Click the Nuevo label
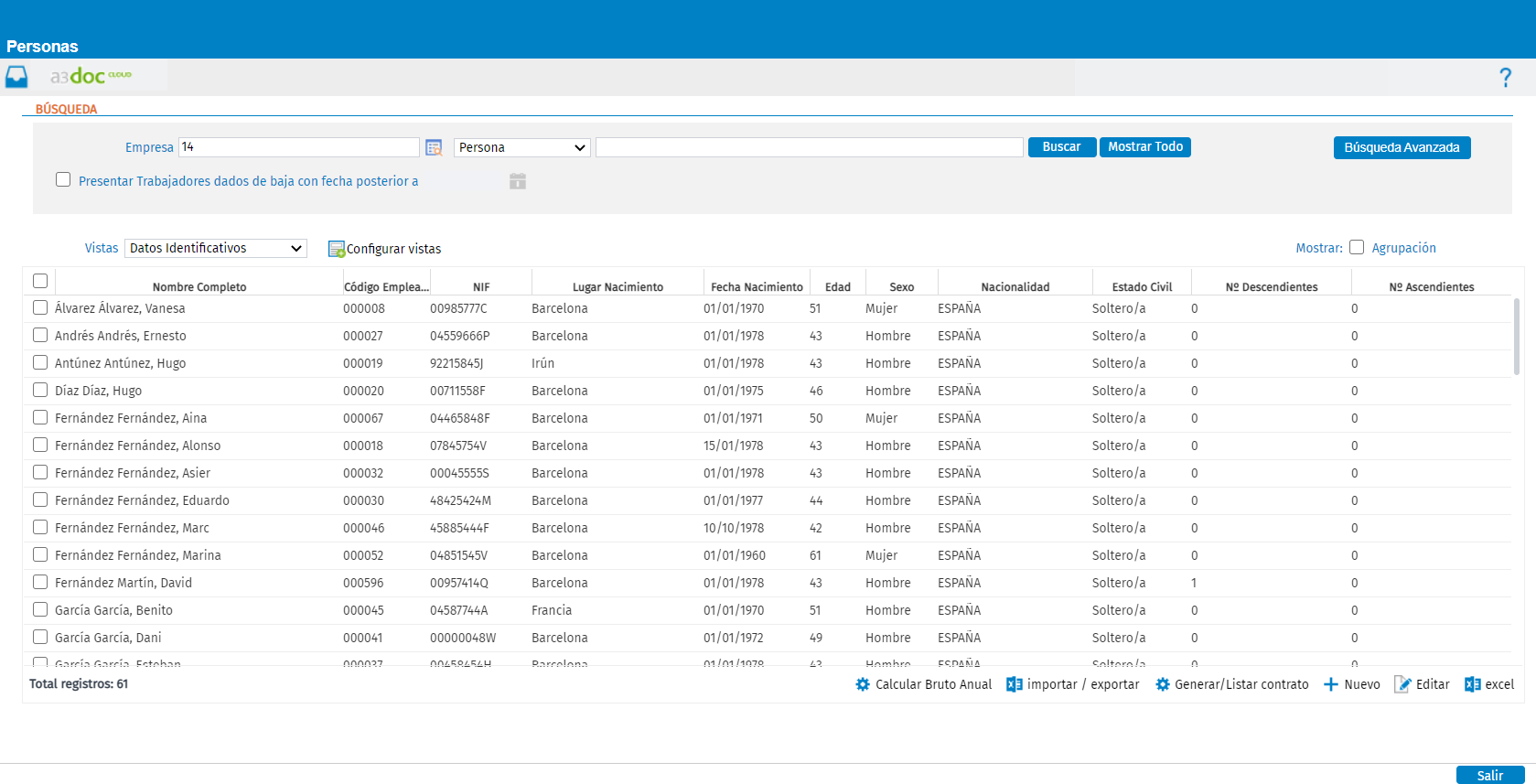Viewport: 1536px width, 784px height. pyautogui.click(x=1362, y=684)
